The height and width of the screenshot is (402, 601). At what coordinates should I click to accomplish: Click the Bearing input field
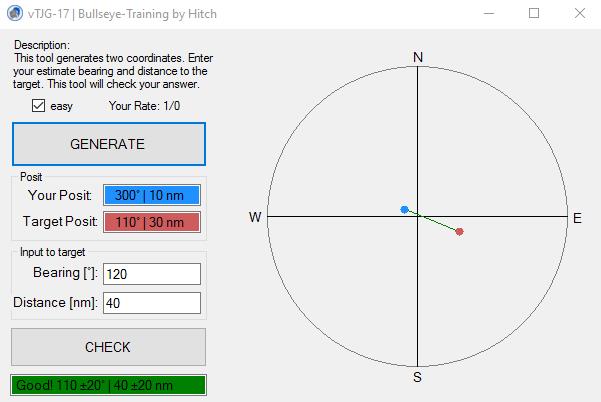(151, 274)
